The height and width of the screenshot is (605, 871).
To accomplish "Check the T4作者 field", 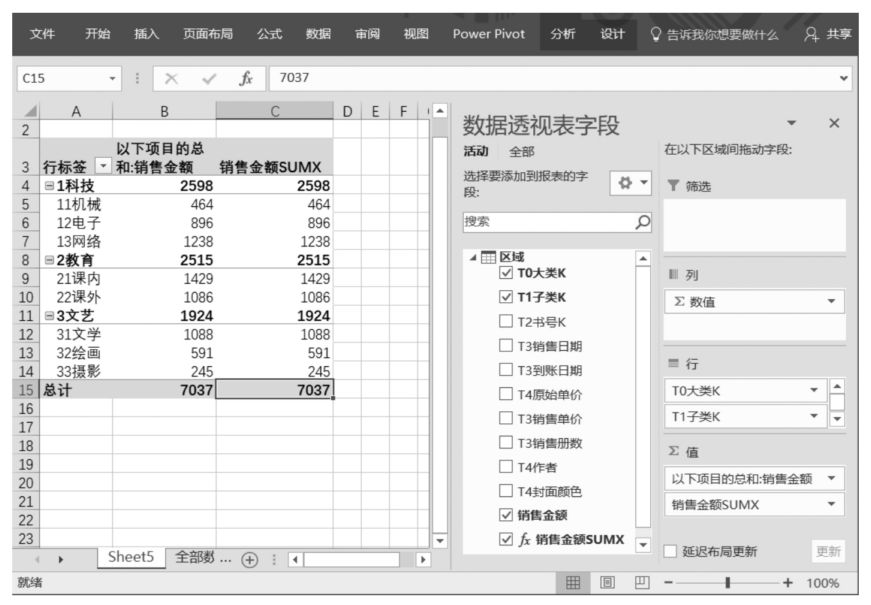I will (505, 467).
